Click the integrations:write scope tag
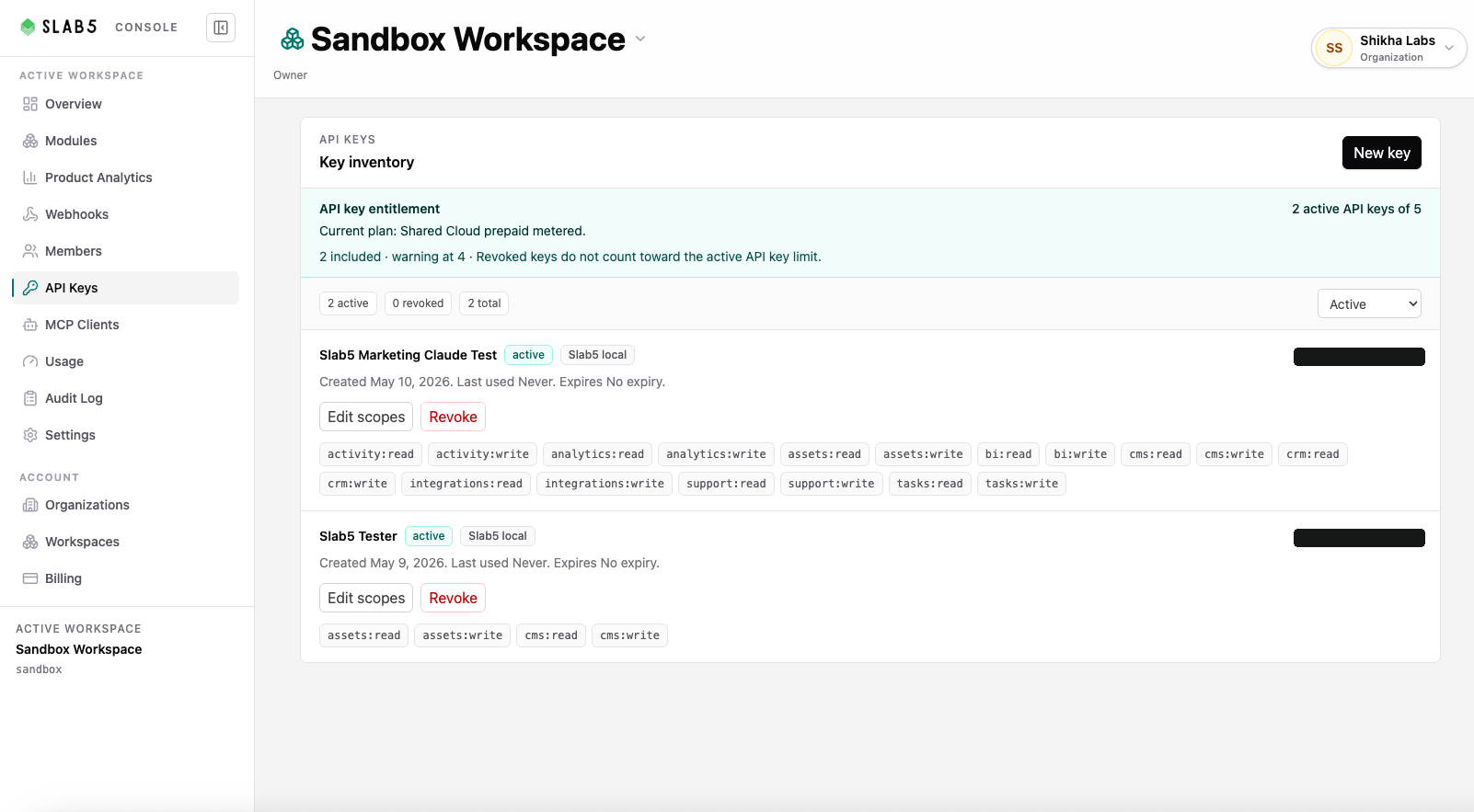Image resolution: width=1474 pixels, height=812 pixels. tap(605, 484)
